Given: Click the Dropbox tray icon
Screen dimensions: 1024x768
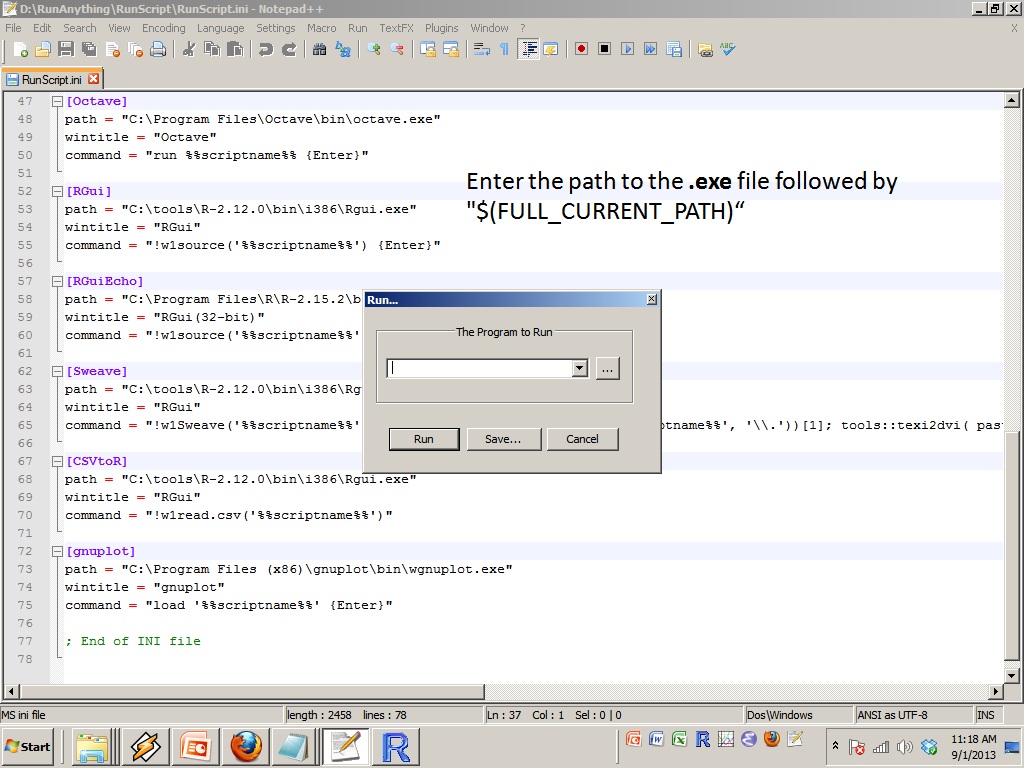Looking at the screenshot, I should pyautogui.click(x=929, y=746).
